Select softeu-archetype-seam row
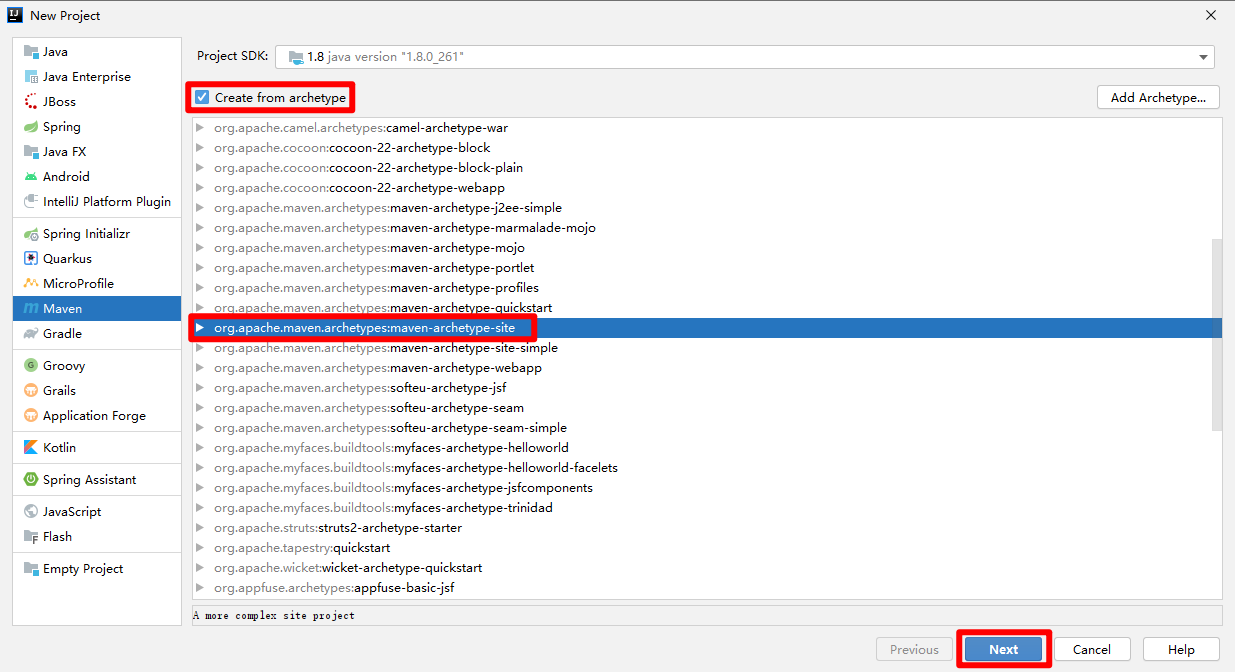 pyautogui.click(x=701, y=408)
